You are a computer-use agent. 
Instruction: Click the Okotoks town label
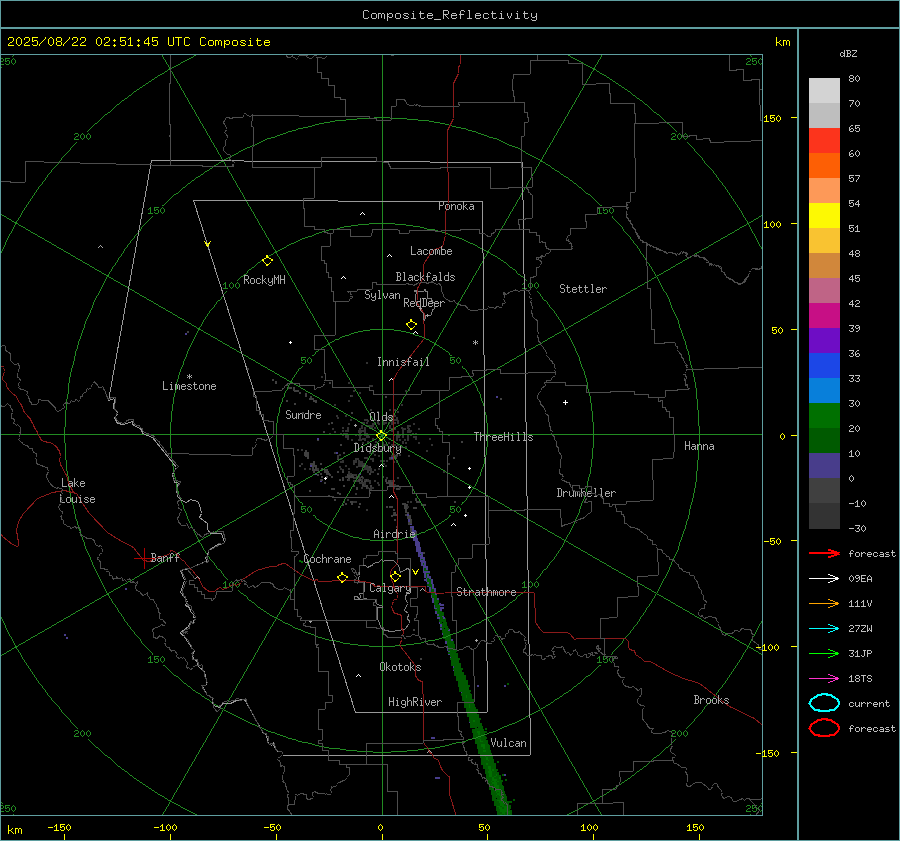(x=400, y=667)
